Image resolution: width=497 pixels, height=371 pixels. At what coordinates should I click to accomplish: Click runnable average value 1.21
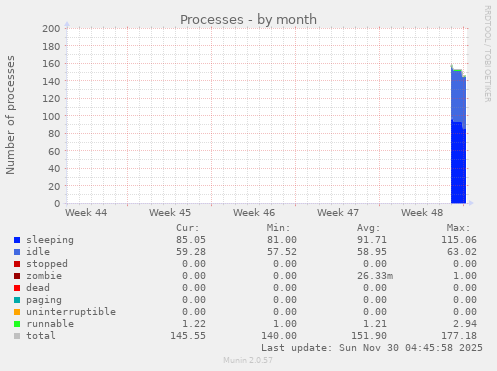click(x=375, y=324)
